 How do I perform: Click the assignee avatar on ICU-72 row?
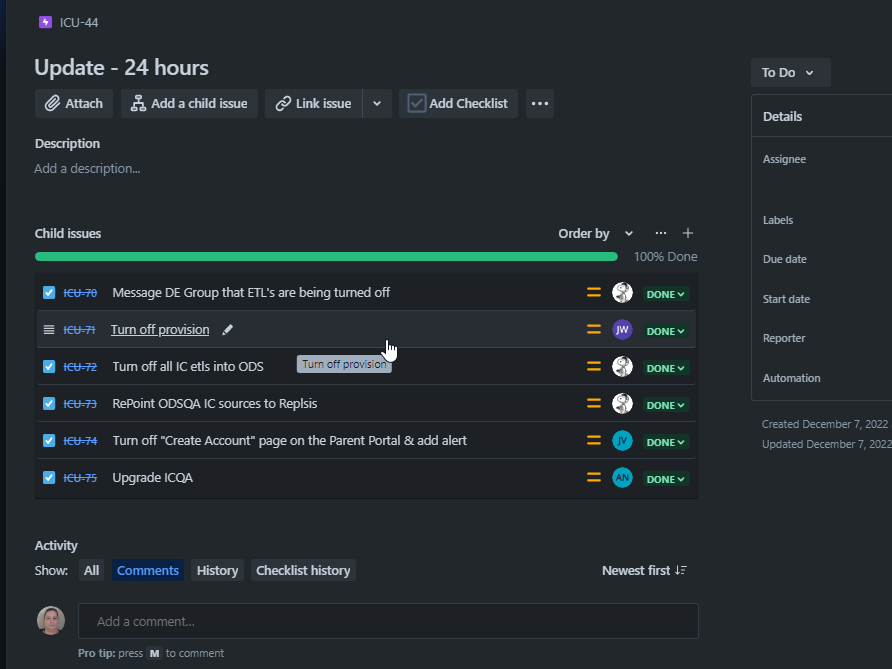point(622,366)
